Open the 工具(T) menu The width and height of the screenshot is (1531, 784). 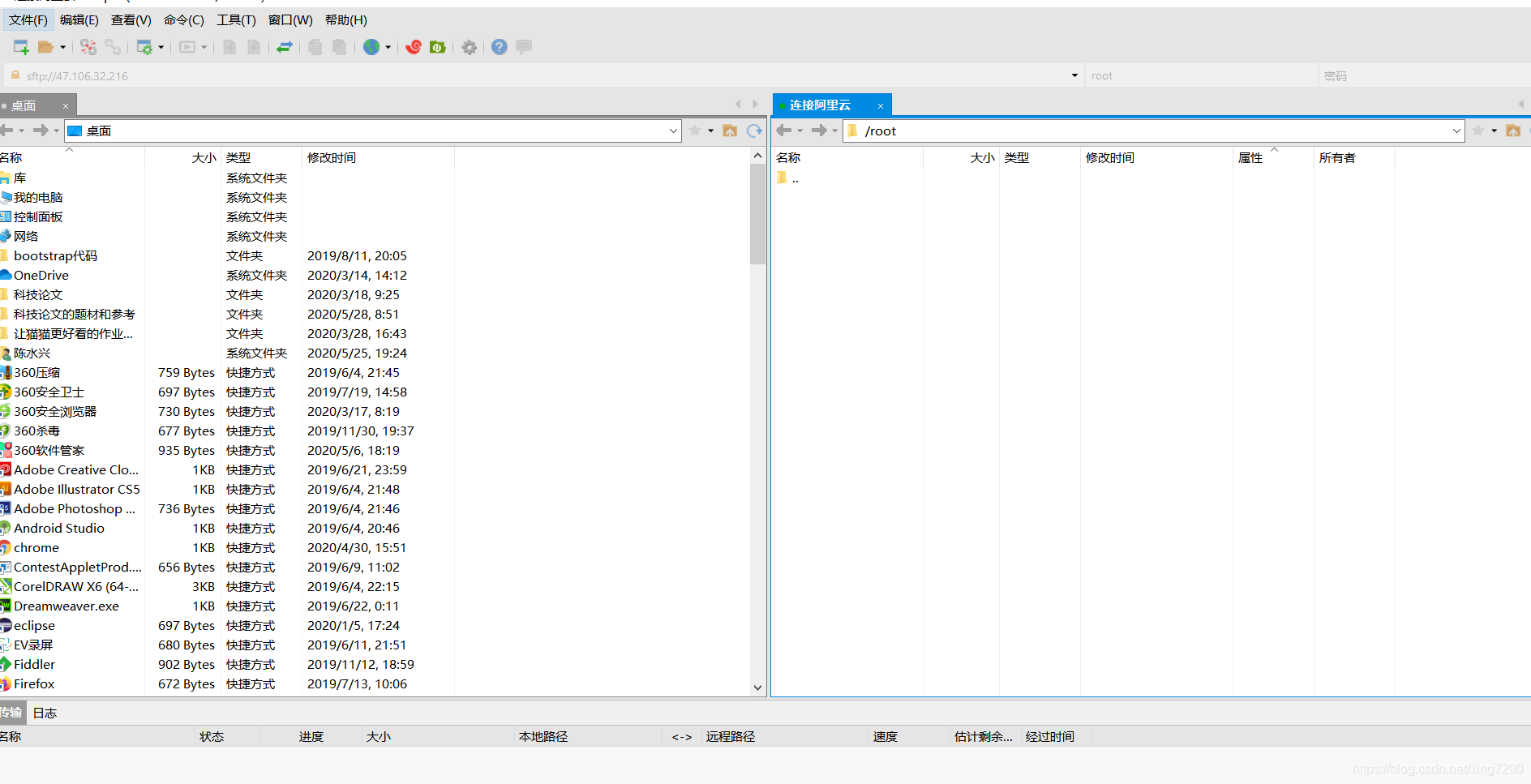point(236,20)
